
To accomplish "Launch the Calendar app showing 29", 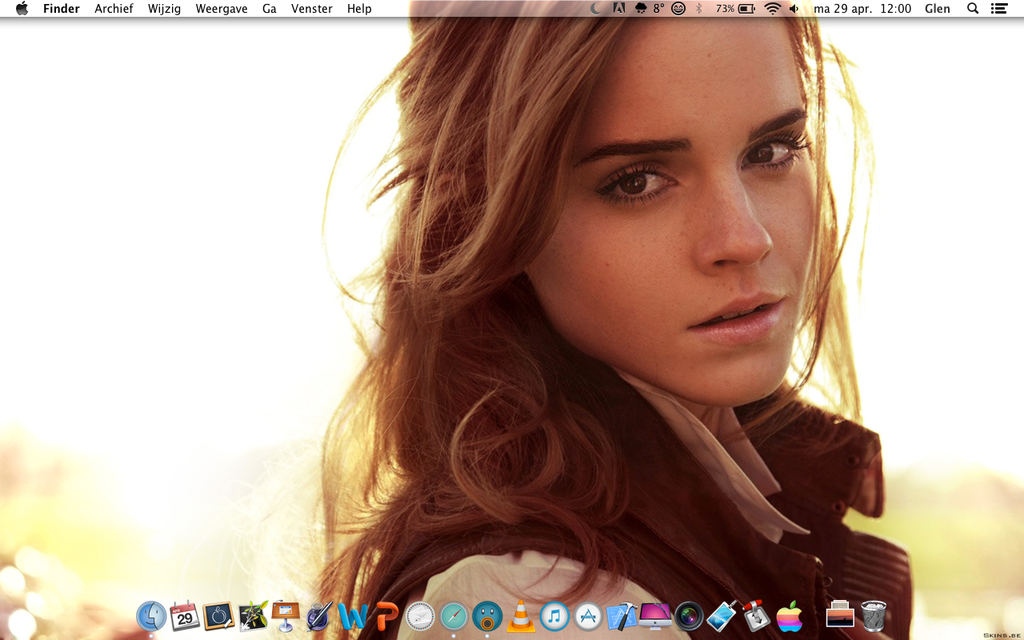I will pyautogui.click(x=185, y=616).
